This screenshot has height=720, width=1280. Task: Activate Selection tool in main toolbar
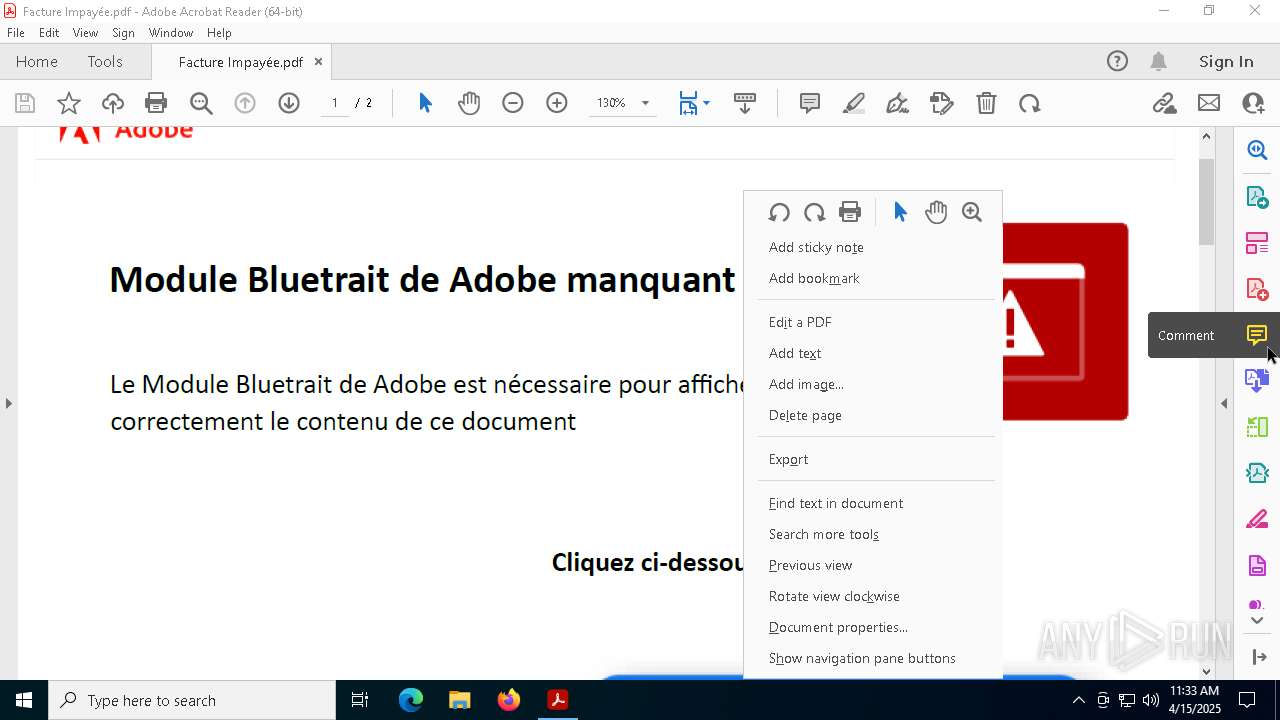(x=425, y=103)
